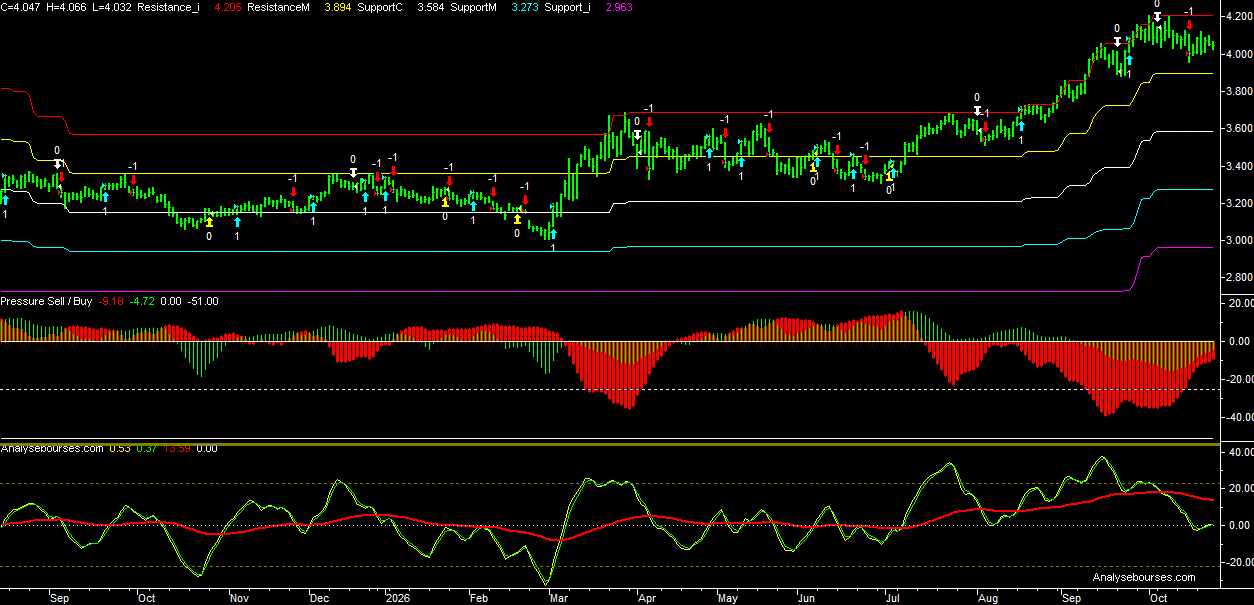Viewport: 1254px width, 605px height.
Task: Click the red 13.59 oscillator value
Action: 176,449
